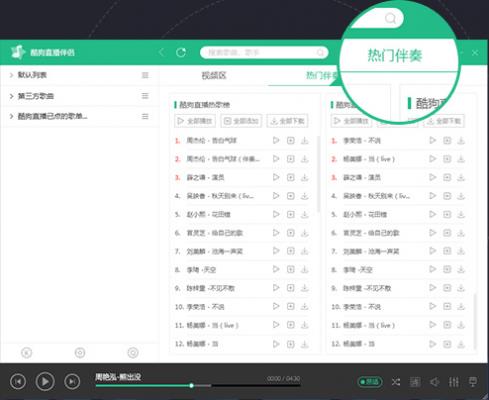Download row 1. 李荣浩 - 不说
The width and height of the screenshot is (489, 400).
pyautogui.click(x=461, y=141)
